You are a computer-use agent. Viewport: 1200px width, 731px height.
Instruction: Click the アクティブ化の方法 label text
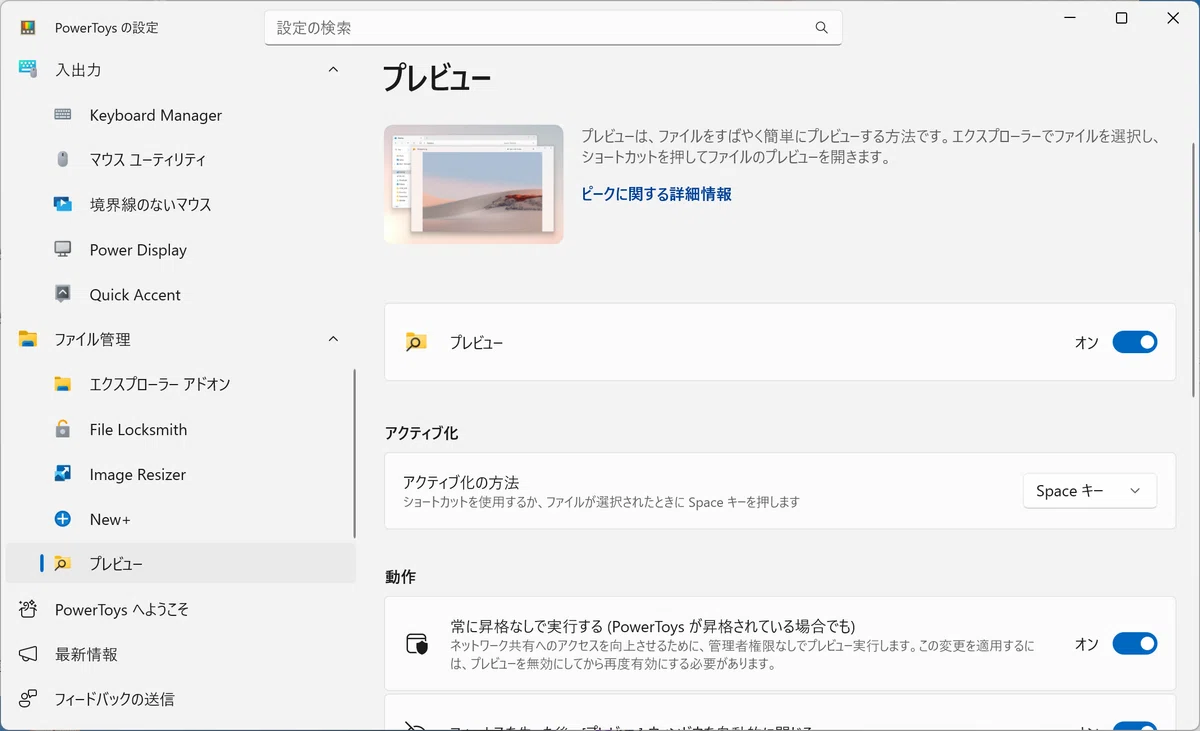coord(461,482)
